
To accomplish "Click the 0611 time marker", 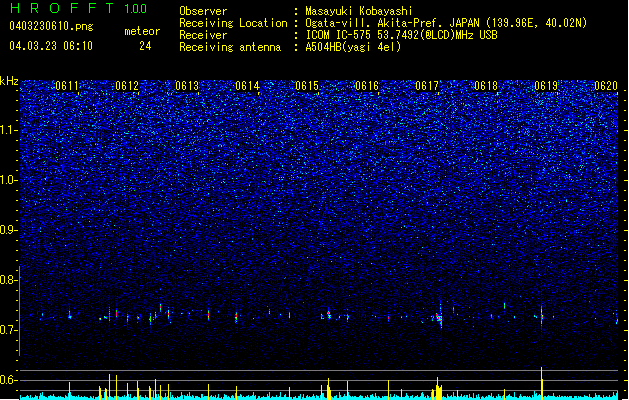I will tap(67, 86).
